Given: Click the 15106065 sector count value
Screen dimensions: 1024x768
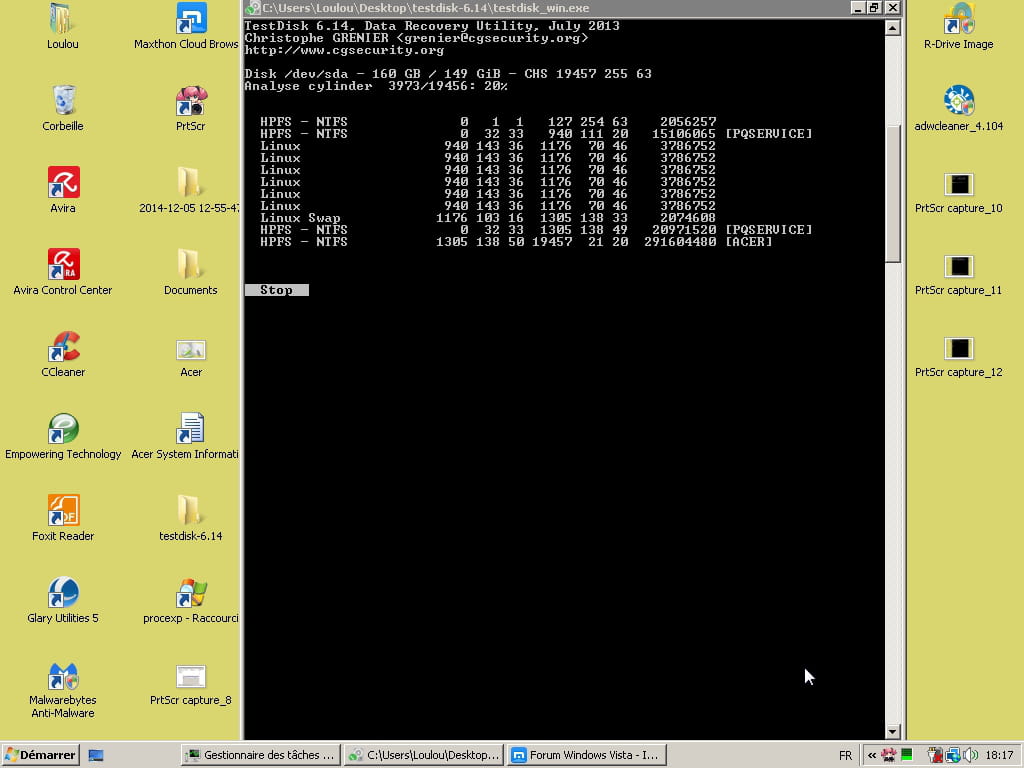Looking at the screenshot, I should click(684, 134).
